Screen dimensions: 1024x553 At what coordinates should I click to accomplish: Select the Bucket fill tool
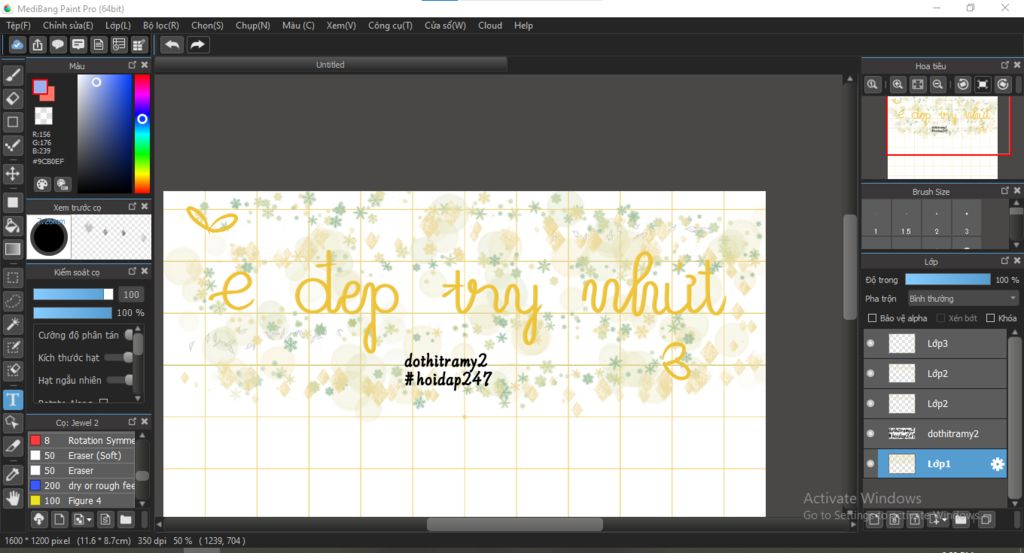[x=13, y=226]
